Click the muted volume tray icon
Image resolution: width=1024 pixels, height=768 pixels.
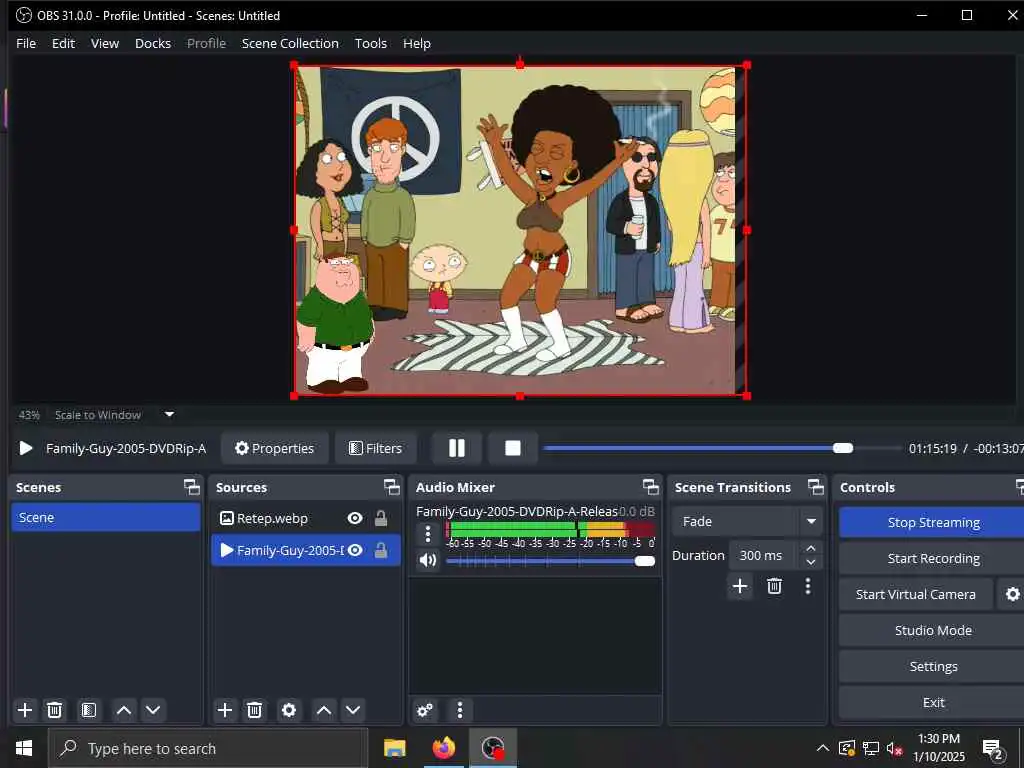point(895,748)
